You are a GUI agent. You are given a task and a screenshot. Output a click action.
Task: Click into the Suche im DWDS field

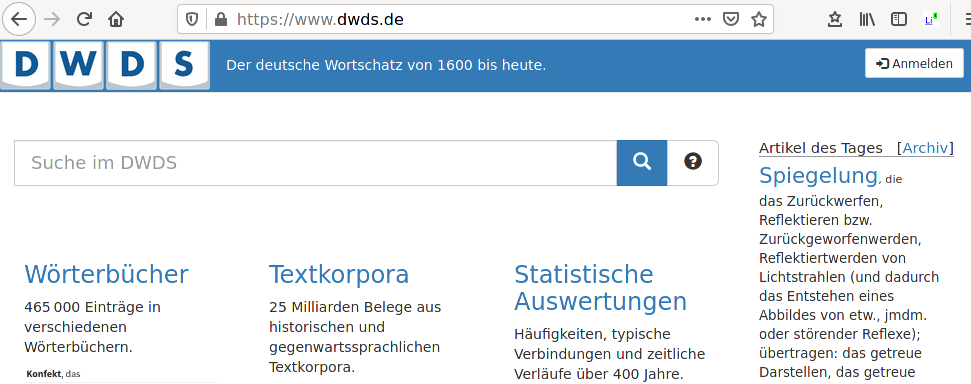(316, 163)
